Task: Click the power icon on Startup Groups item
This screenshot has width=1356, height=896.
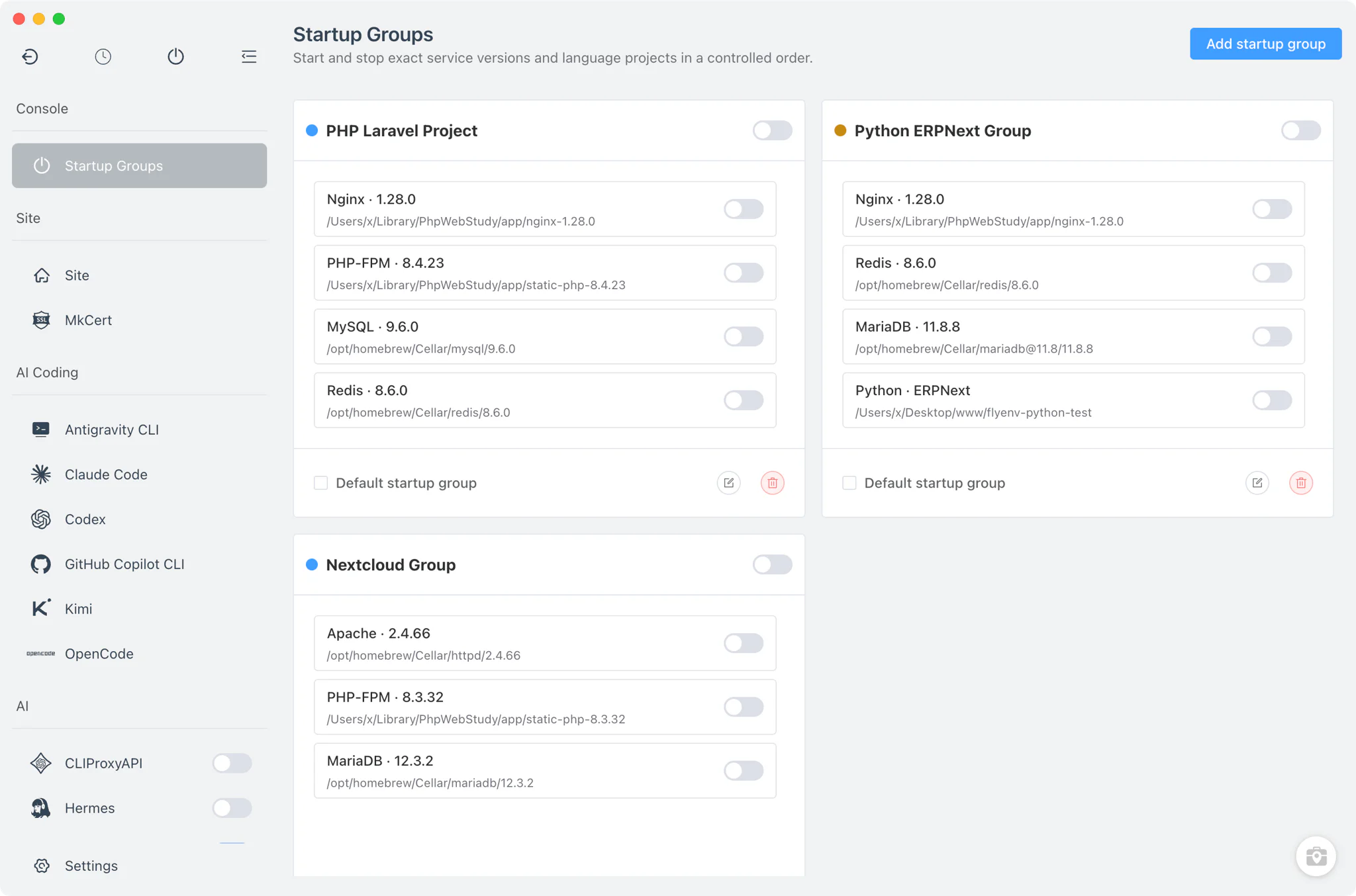Action: [42, 165]
